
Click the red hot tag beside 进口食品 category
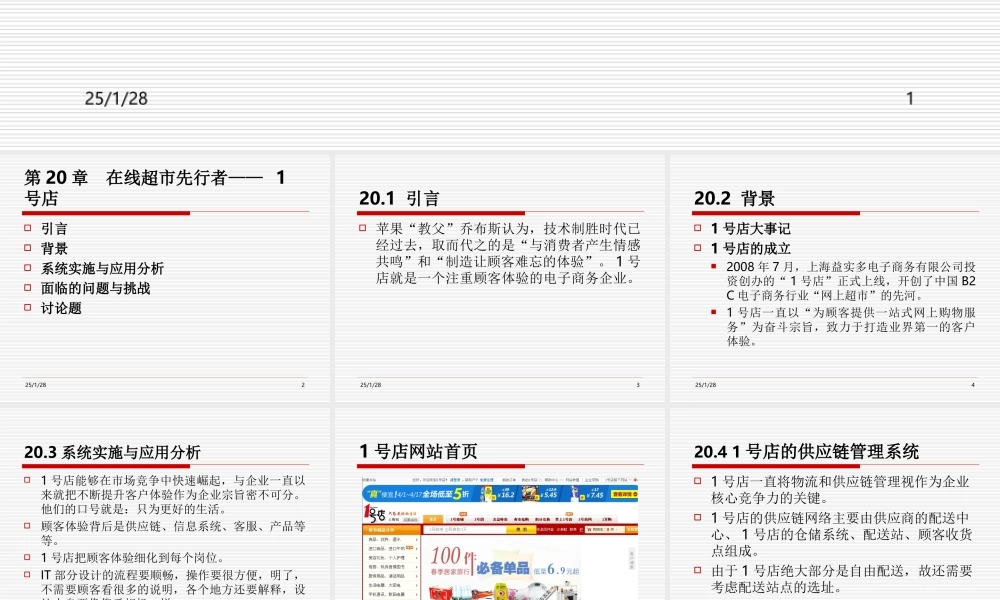pyautogui.click(x=410, y=548)
